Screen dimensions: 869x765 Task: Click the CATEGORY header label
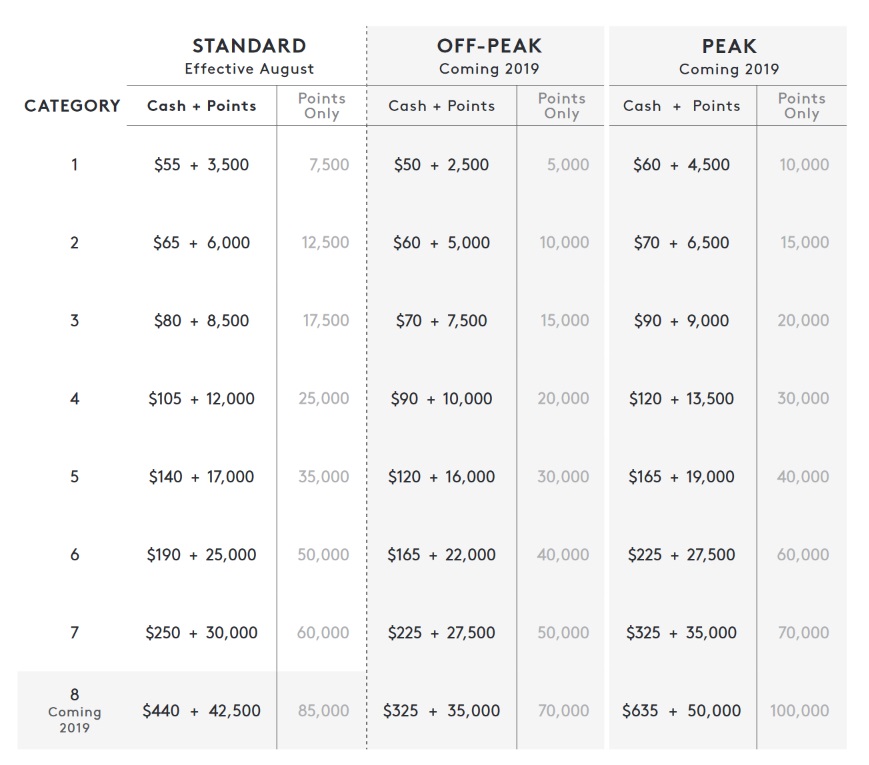[x=72, y=106]
